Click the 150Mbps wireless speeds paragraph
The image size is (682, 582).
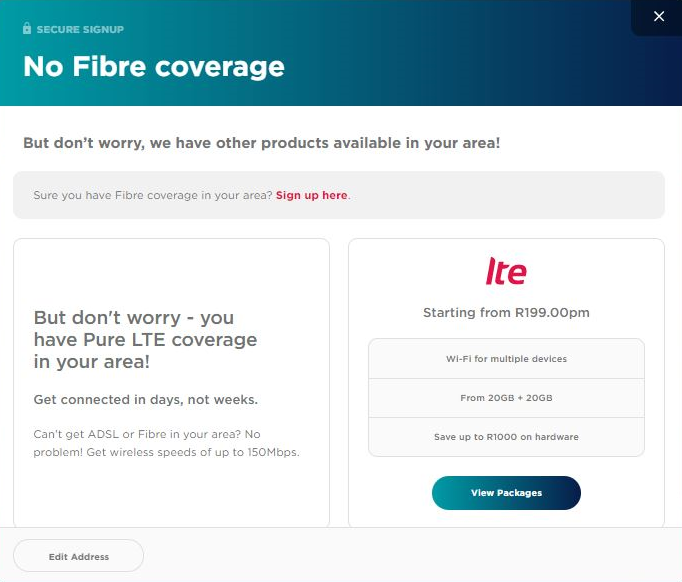click(x=166, y=443)
